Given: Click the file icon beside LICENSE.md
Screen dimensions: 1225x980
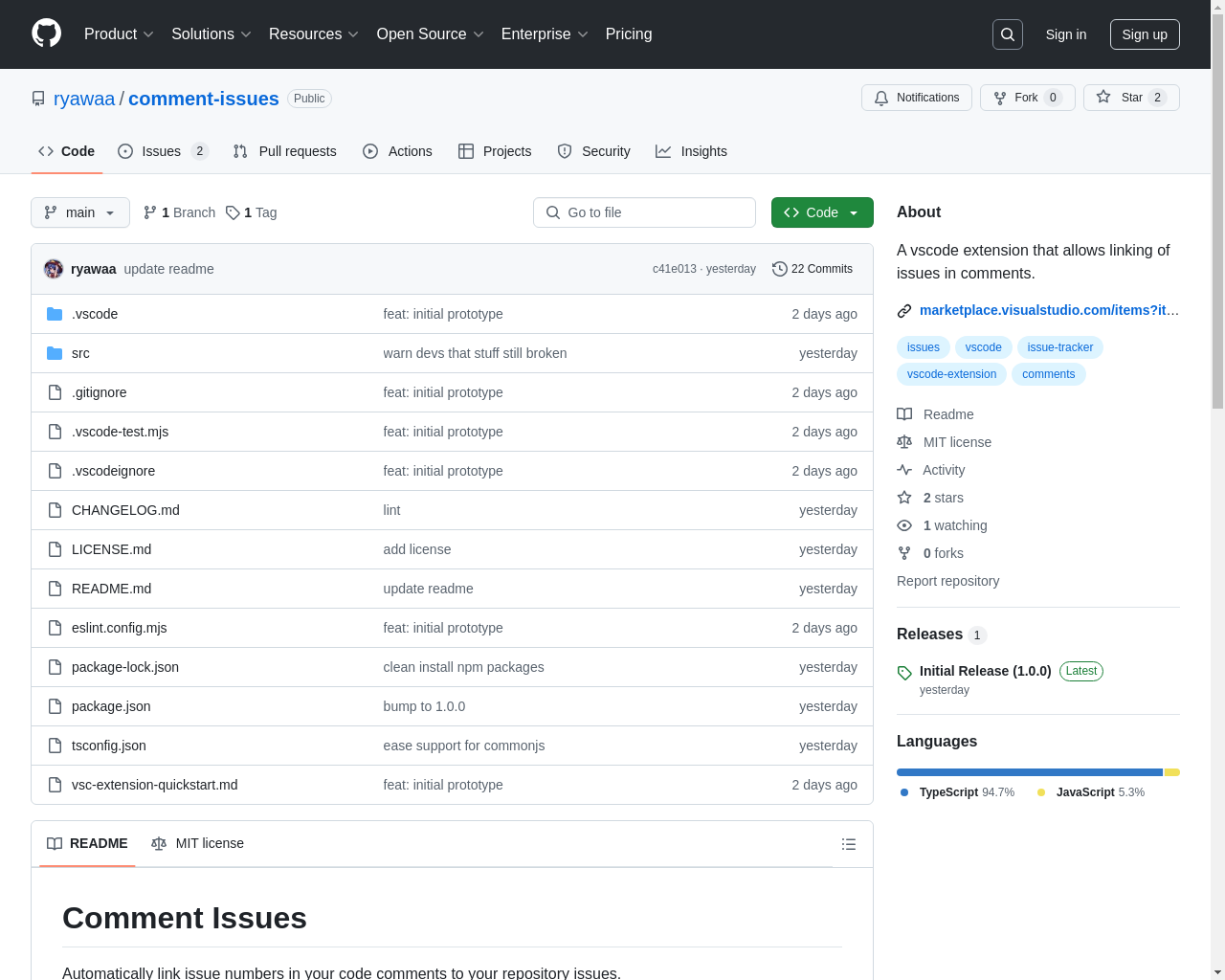Looking at the screenshot, I should pos(55,549).
